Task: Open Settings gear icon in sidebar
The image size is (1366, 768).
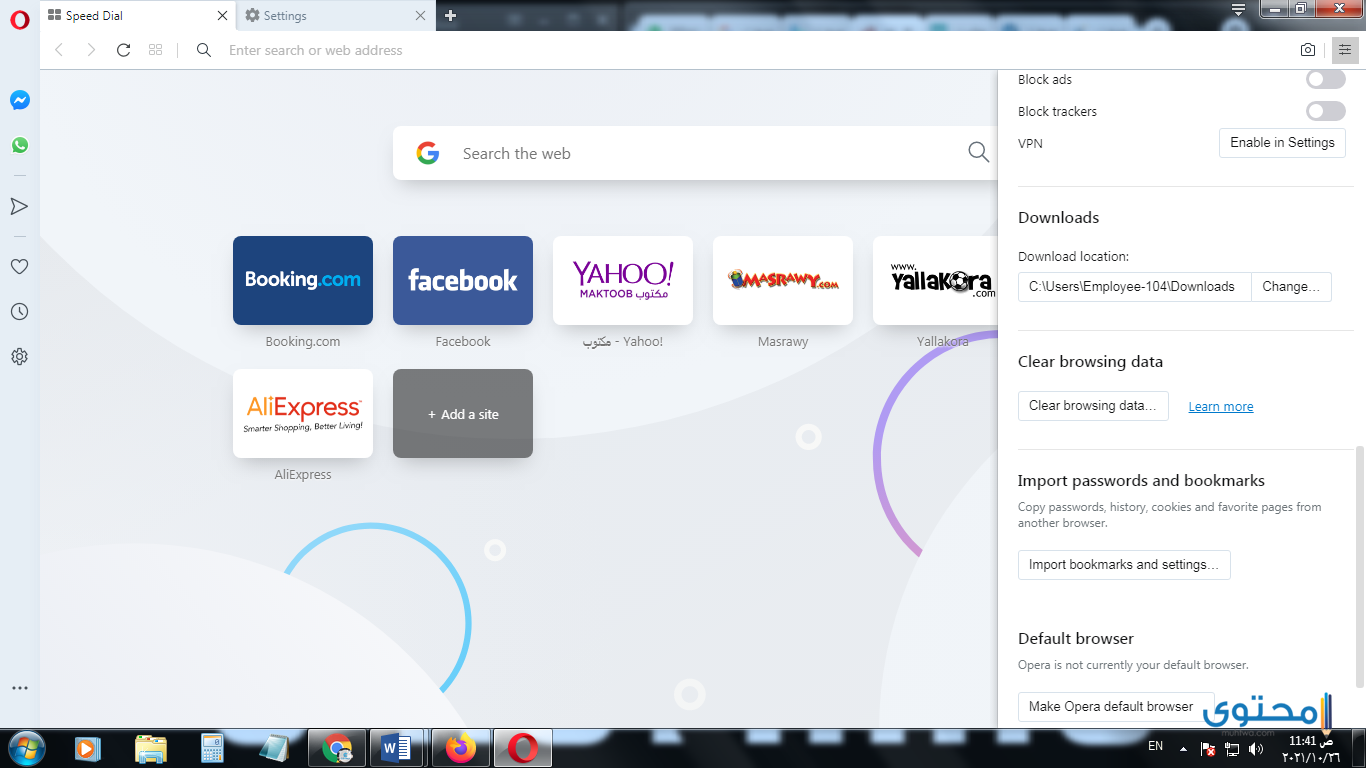Action: click(x=19, y=357)
